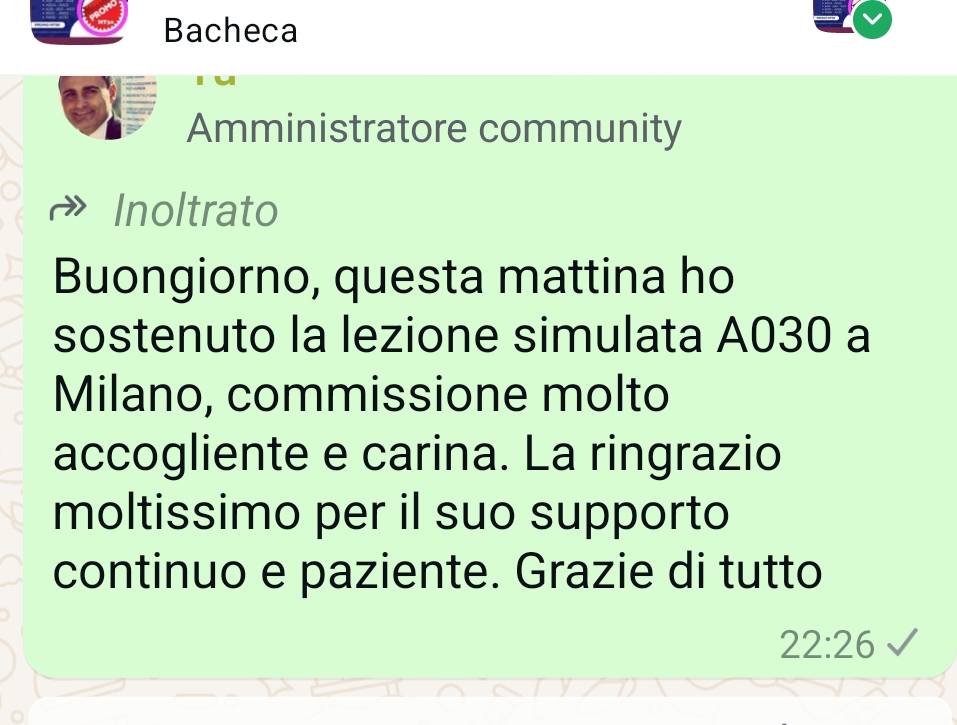Image resolution: width=957 pixels, height=725 pixels.
Task: Tap the sent checkmark tick
Action: [x=903, y=642]
